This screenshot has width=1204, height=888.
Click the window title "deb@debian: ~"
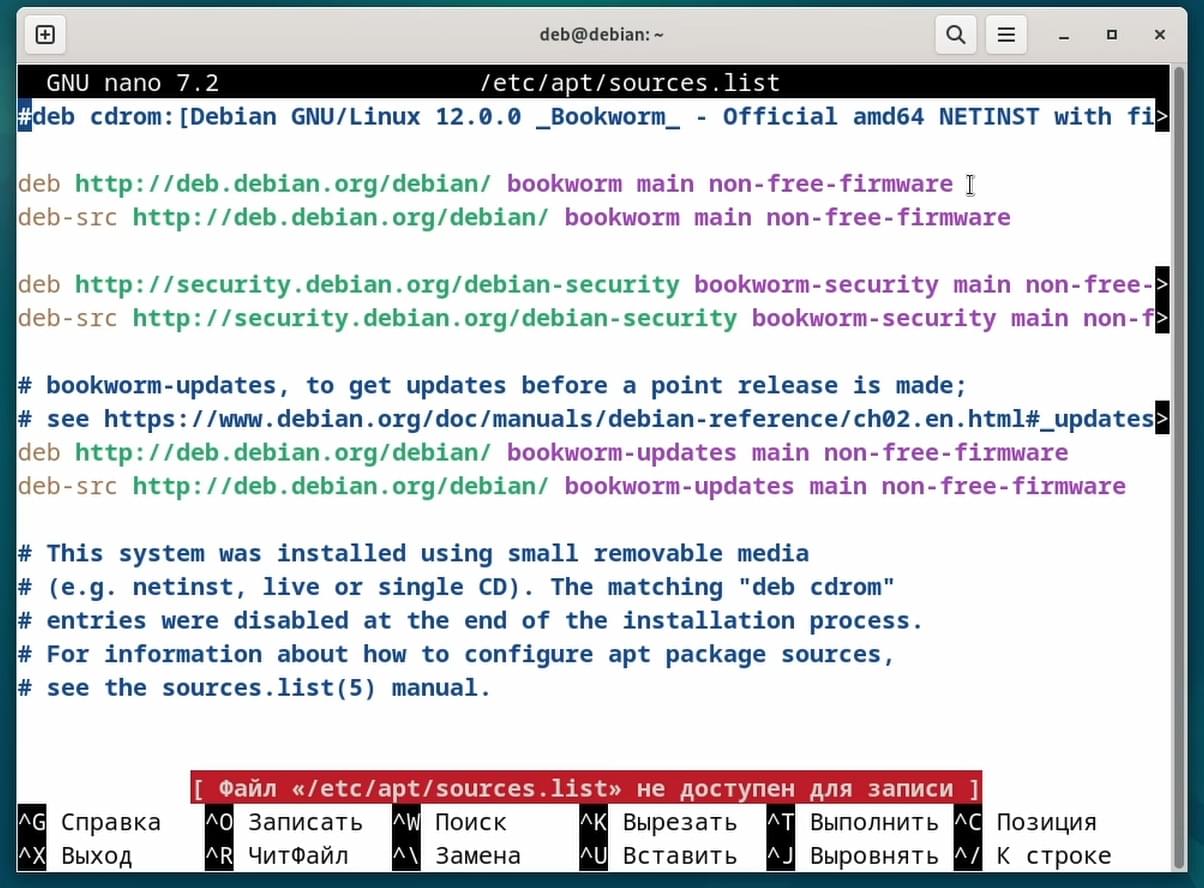click(x=602, y=35)
